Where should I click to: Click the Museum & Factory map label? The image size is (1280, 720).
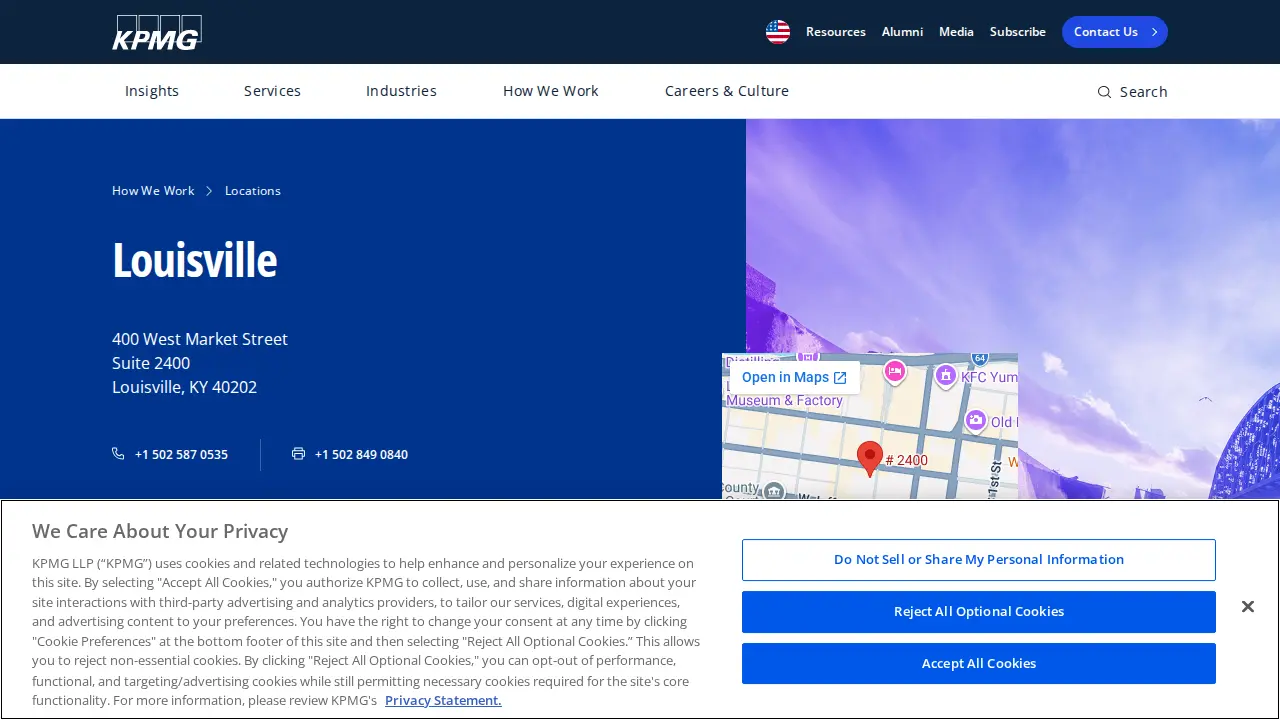coord(785,401)
